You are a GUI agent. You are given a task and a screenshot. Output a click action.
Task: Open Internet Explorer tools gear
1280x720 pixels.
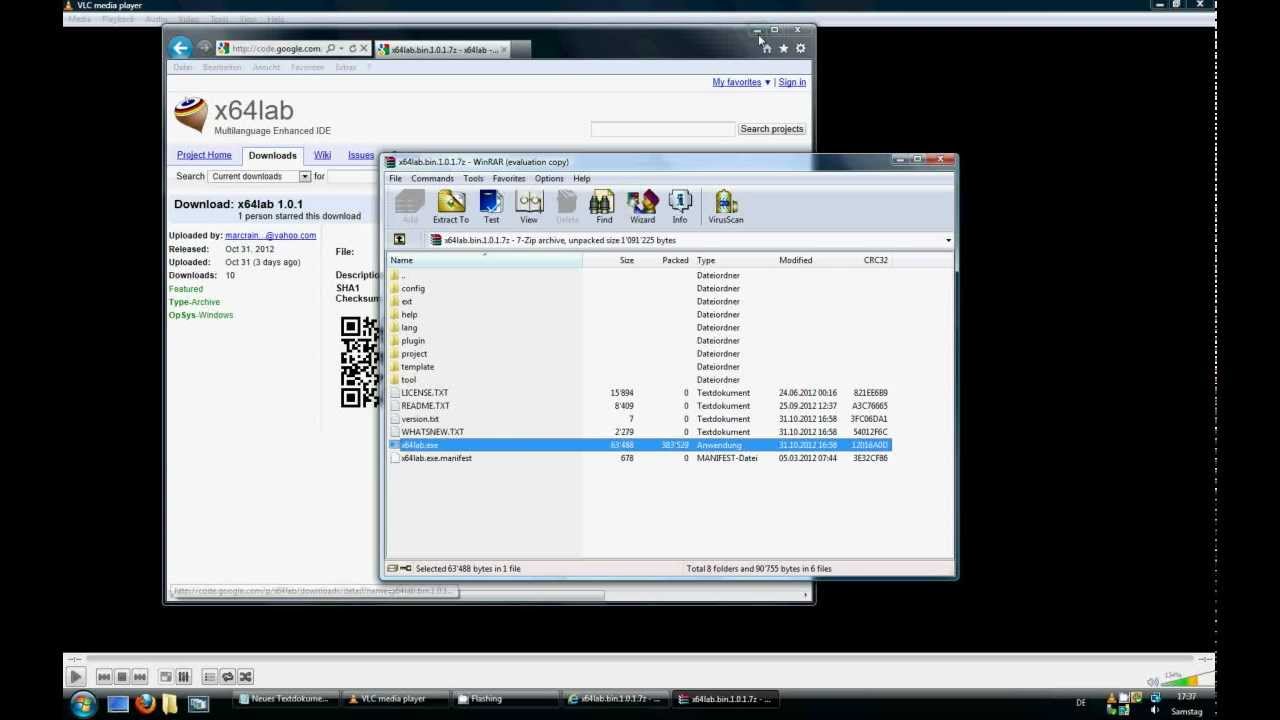[x=800, y=48]
